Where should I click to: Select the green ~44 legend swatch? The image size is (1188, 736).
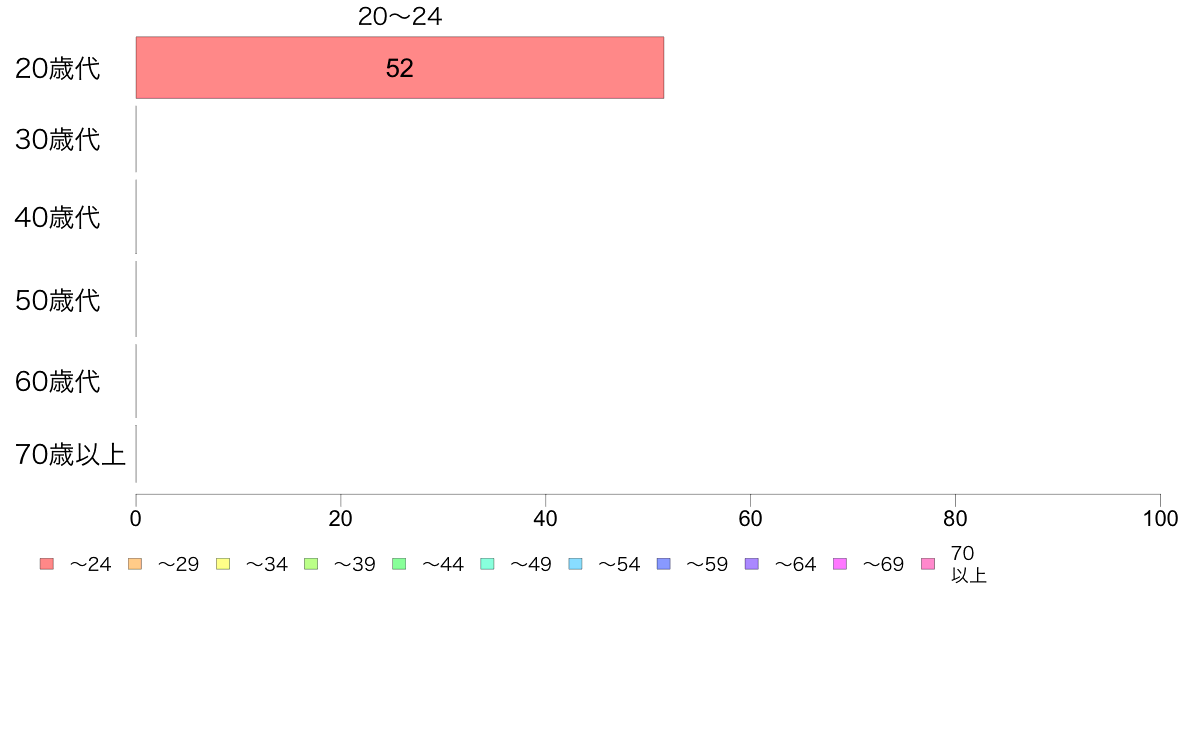pos(399,564)
